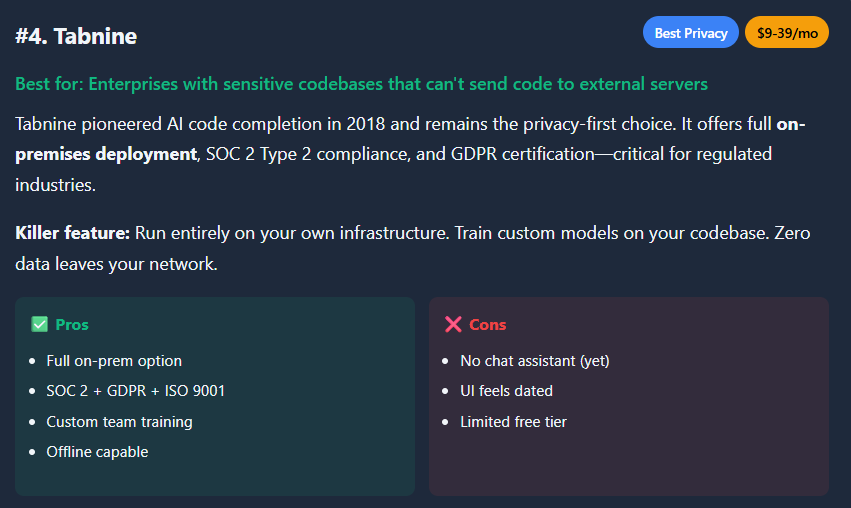Click the 'Best for: Enterprises' green subtitle
Image resolution: width=851 pixels, height=508 pixels.
point(361,84)
